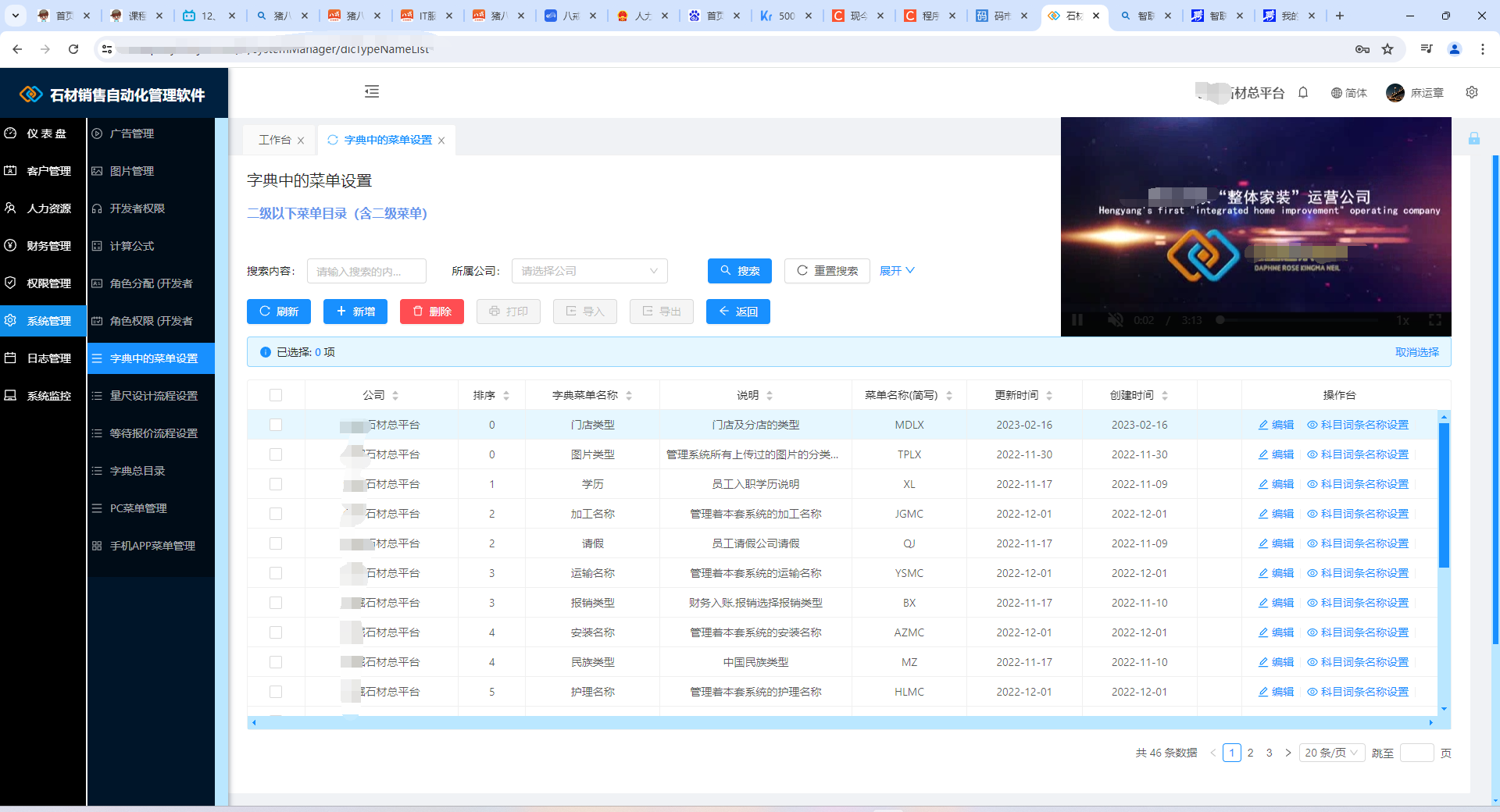The height and width of the screenshot is (812, 1500).
Task: Check the 请假 row checkbox
Action: pos(276,543)
